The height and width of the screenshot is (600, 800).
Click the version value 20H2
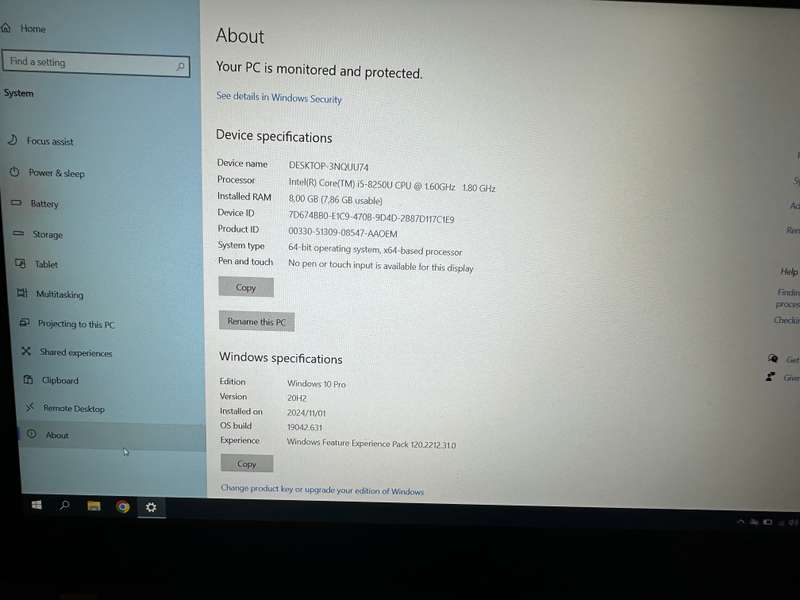[296, 397]
